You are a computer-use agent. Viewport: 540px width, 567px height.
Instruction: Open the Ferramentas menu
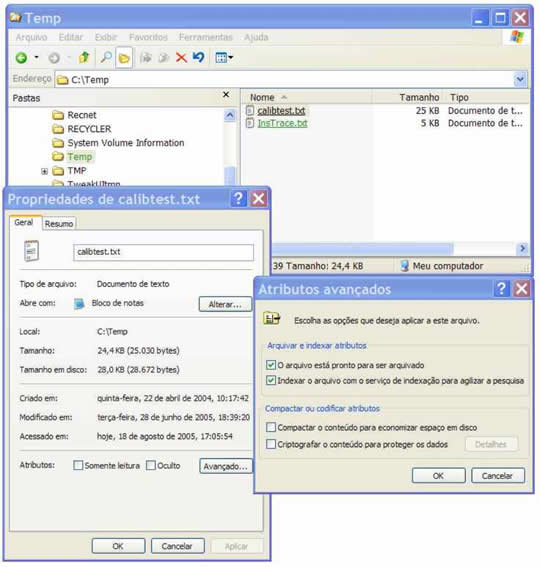[205, 37]
